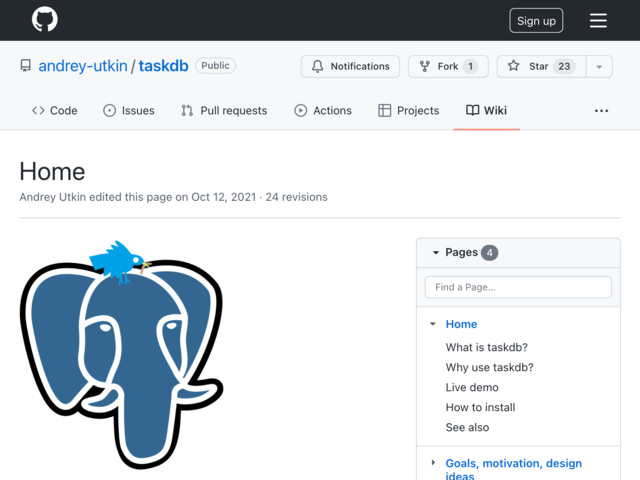Collapse the Home page tree arrow

[433, 324]
